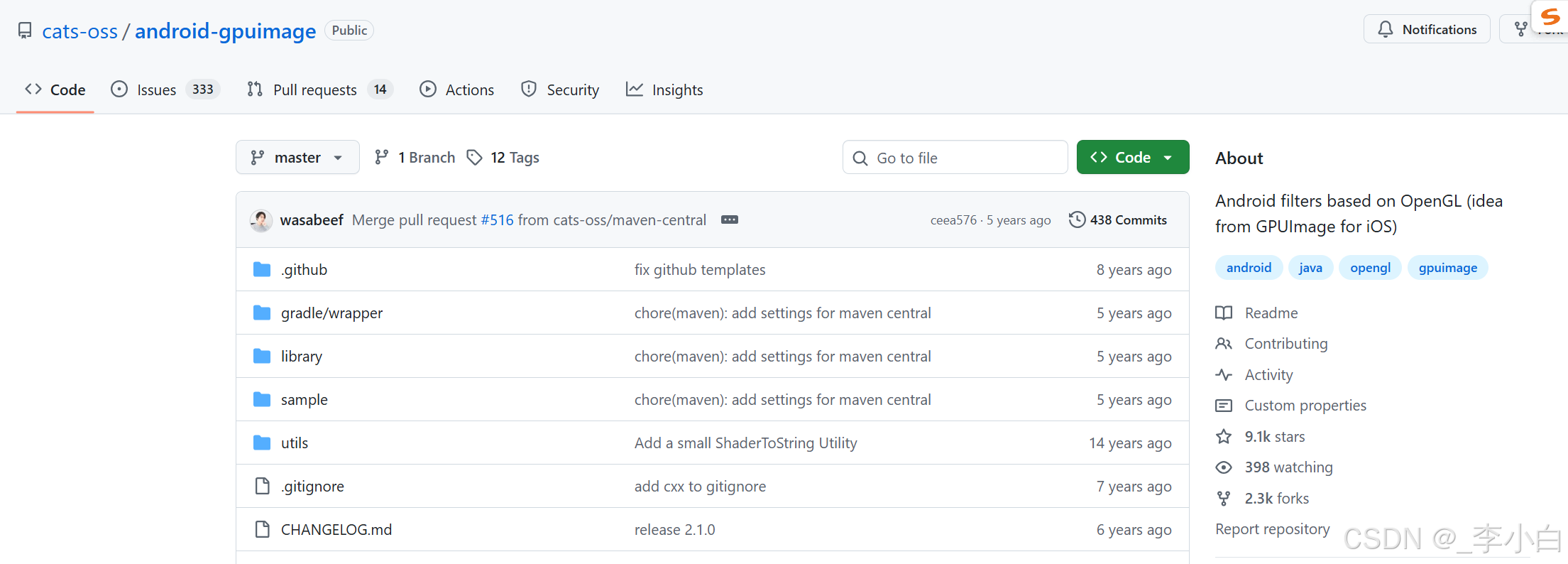The width and height of the screenshot is (1568, 564).
Task: Select the opengl topic tag
Action: [1370, 268]
